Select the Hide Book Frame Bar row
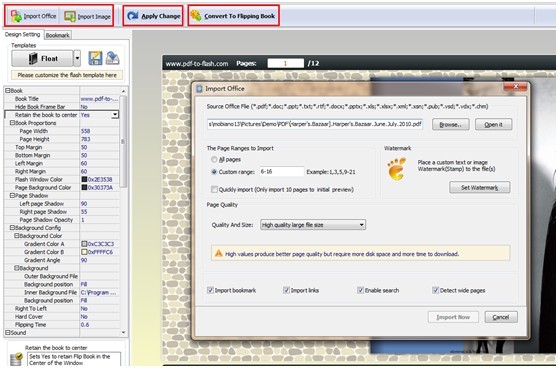Image resolution: width=558 pixels, height=368 pixels. (62, 107)
